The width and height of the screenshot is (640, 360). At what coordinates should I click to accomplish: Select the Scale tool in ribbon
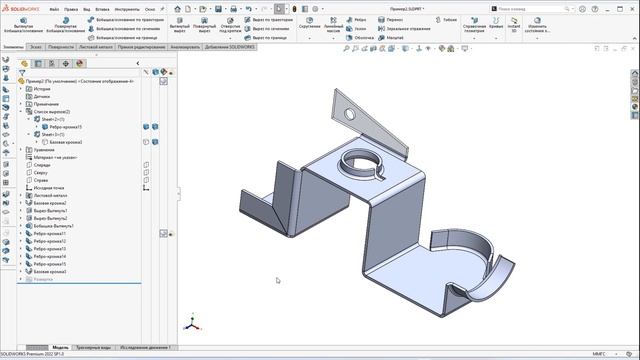coord(391,38)
